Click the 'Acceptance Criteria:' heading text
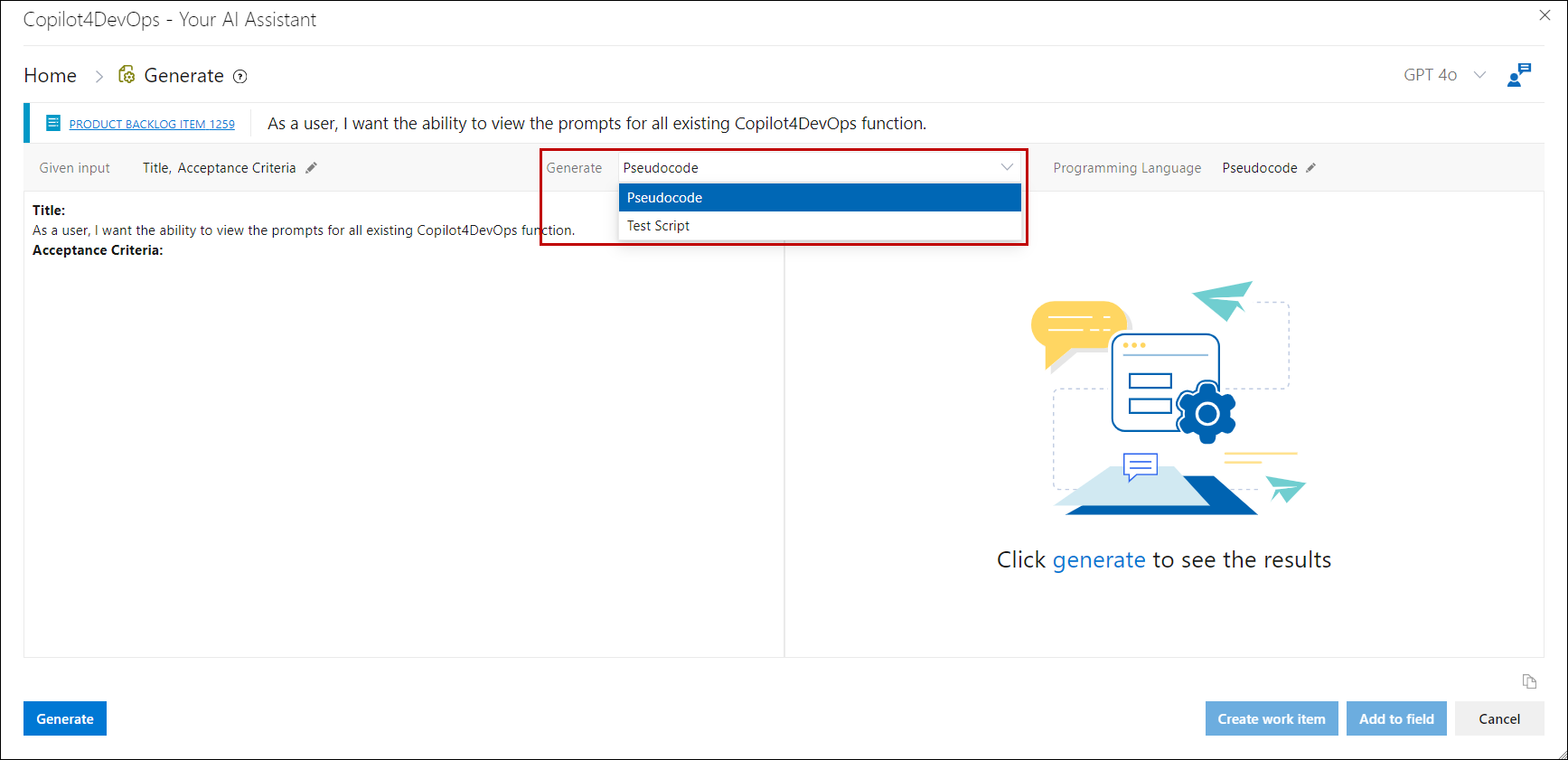 tap(98, 250)
